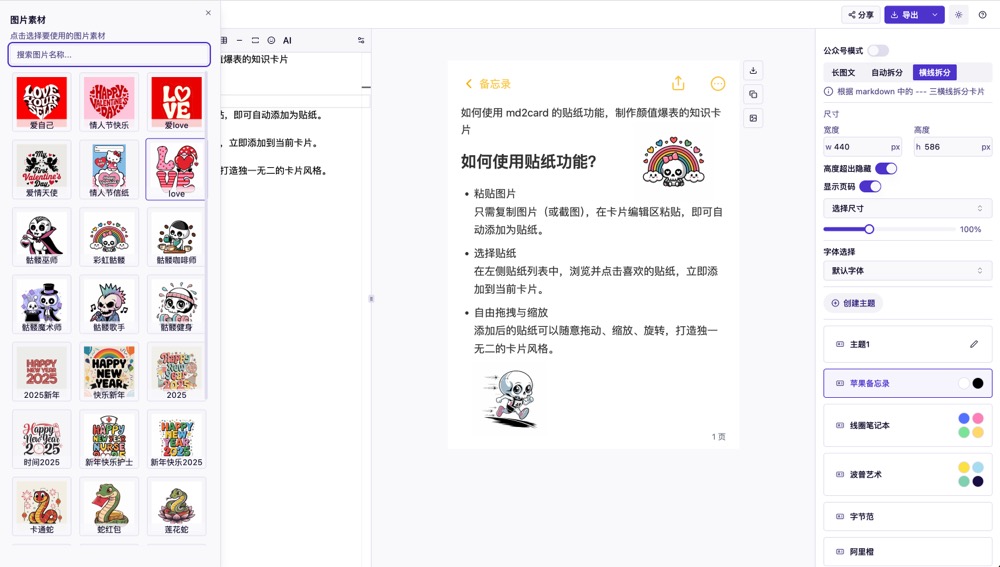The image size is (1000, 567).
Task: Turn off the 高度超出隐藏 toggle
Action: click(885, 169)
